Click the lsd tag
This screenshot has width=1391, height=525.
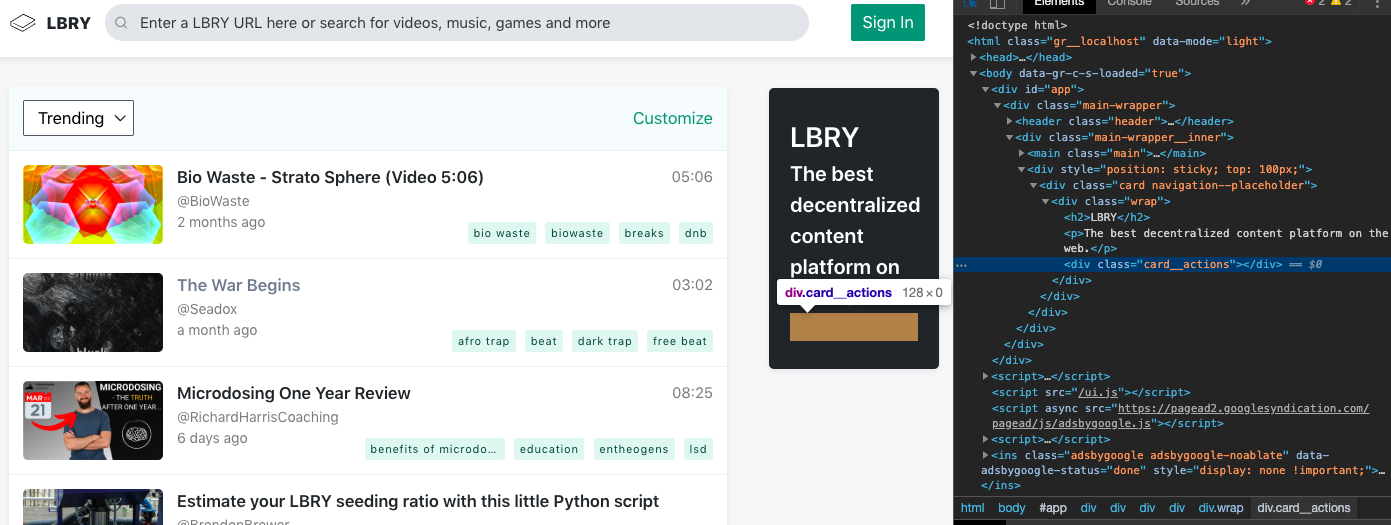pos(698,449)
